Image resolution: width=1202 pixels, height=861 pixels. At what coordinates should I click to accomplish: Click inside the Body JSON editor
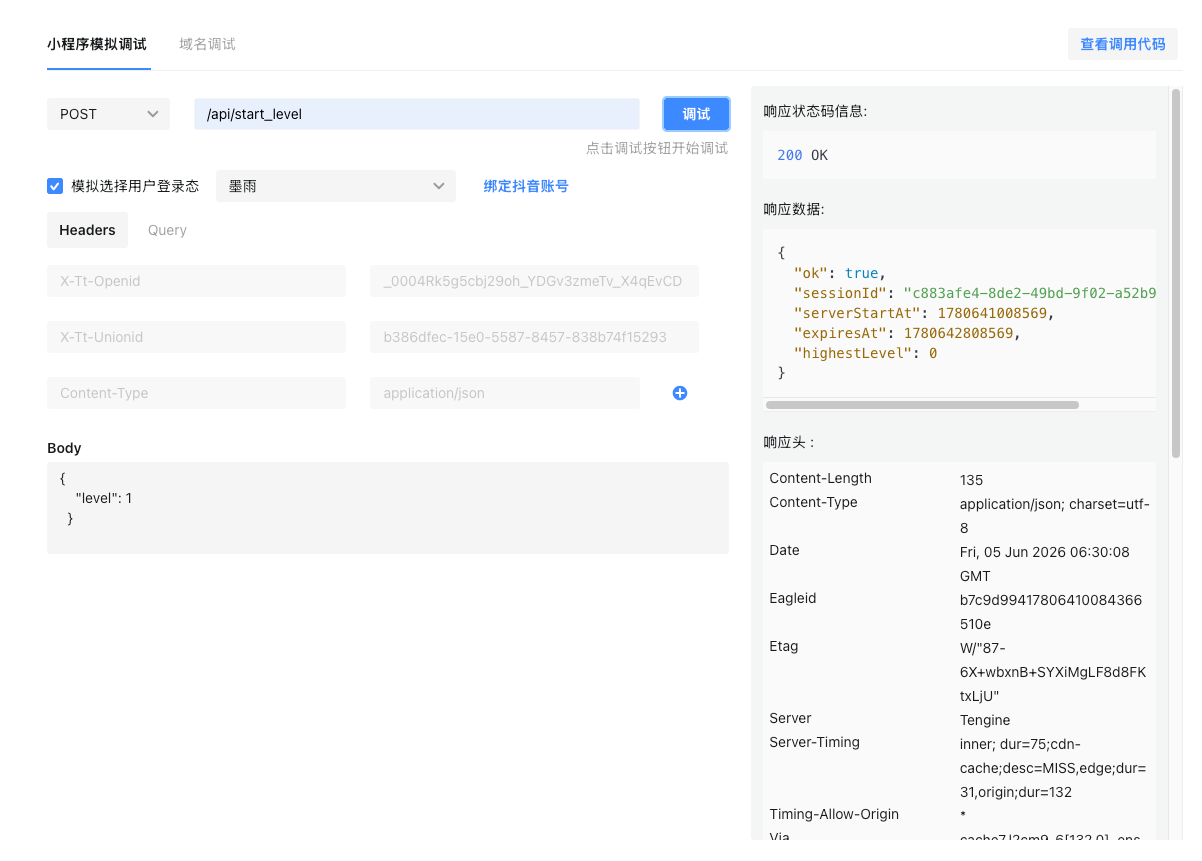click(388, 508)
